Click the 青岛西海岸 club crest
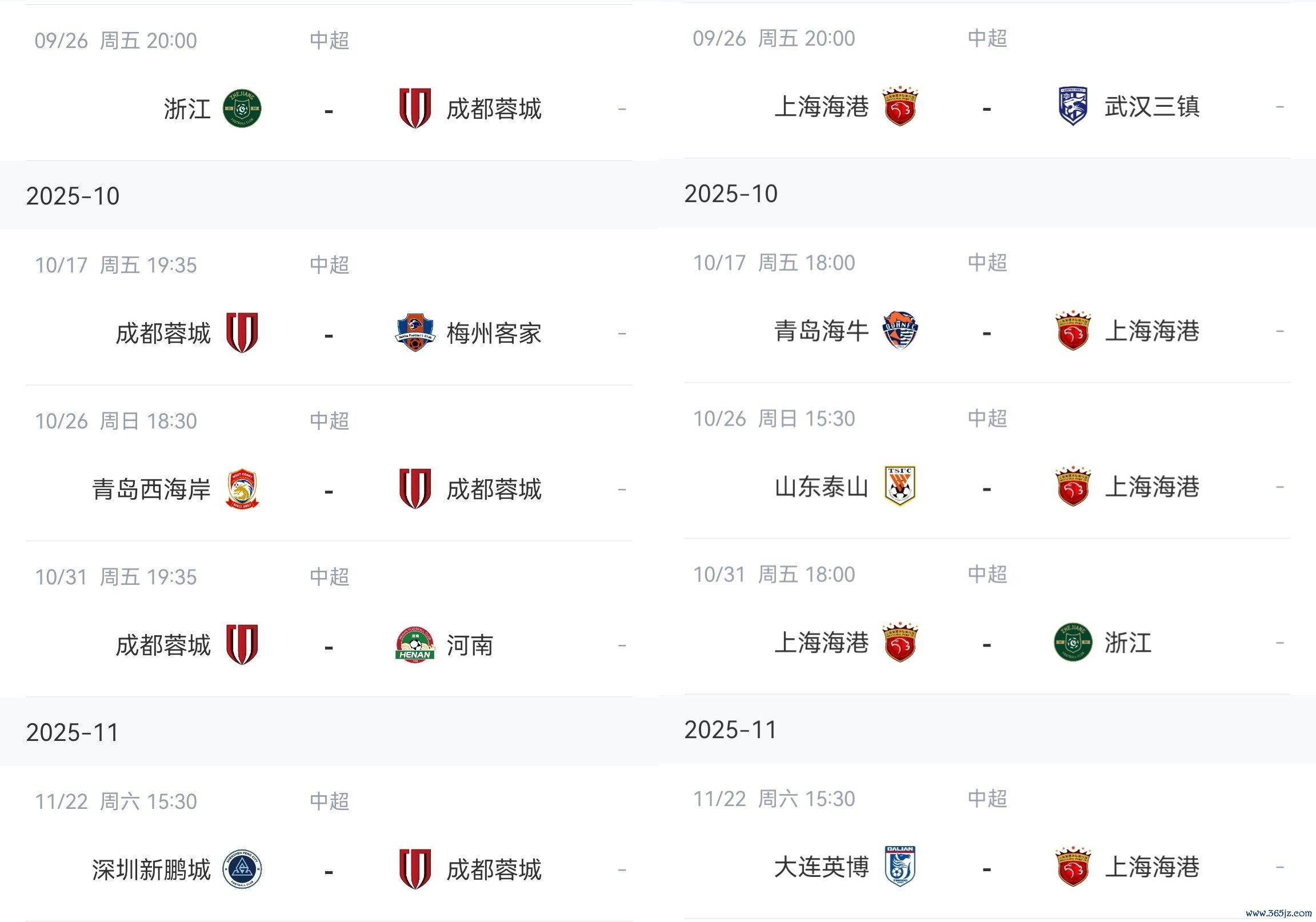 click(242, 489)
